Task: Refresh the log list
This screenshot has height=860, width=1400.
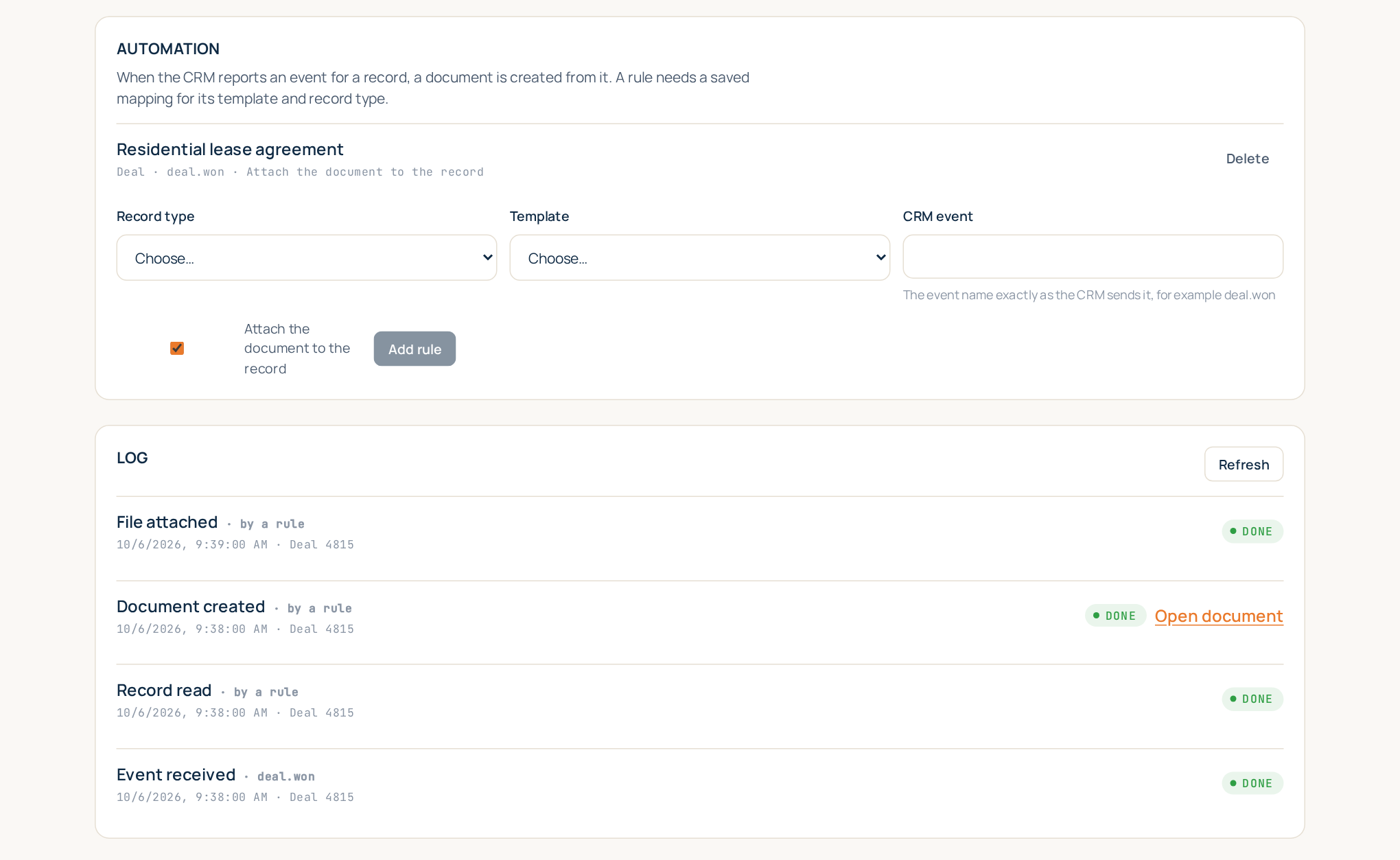Action: tap(1244, 465)
